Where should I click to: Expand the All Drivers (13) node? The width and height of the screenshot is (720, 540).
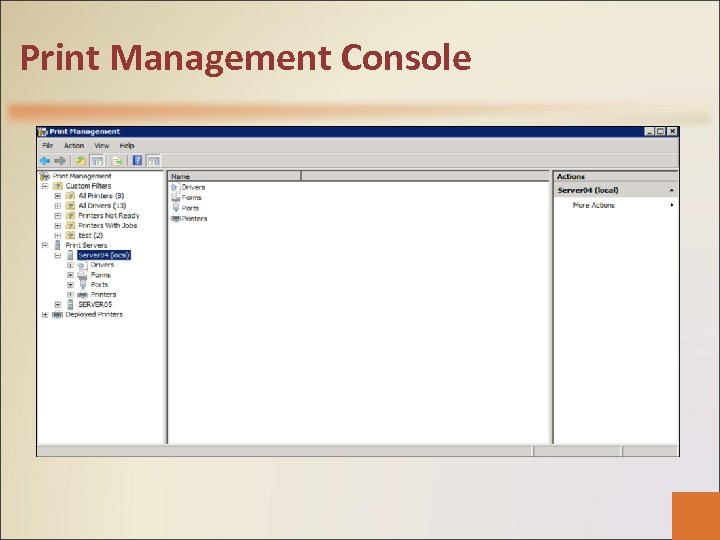click(x=58, y=206)
